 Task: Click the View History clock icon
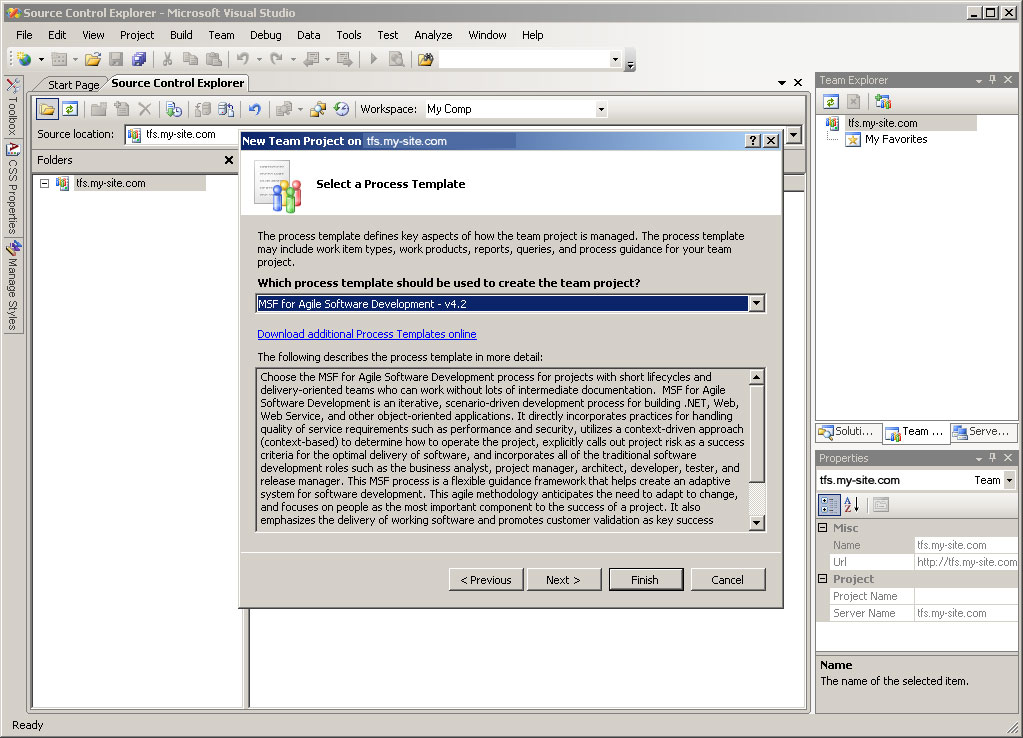point(341,109)
